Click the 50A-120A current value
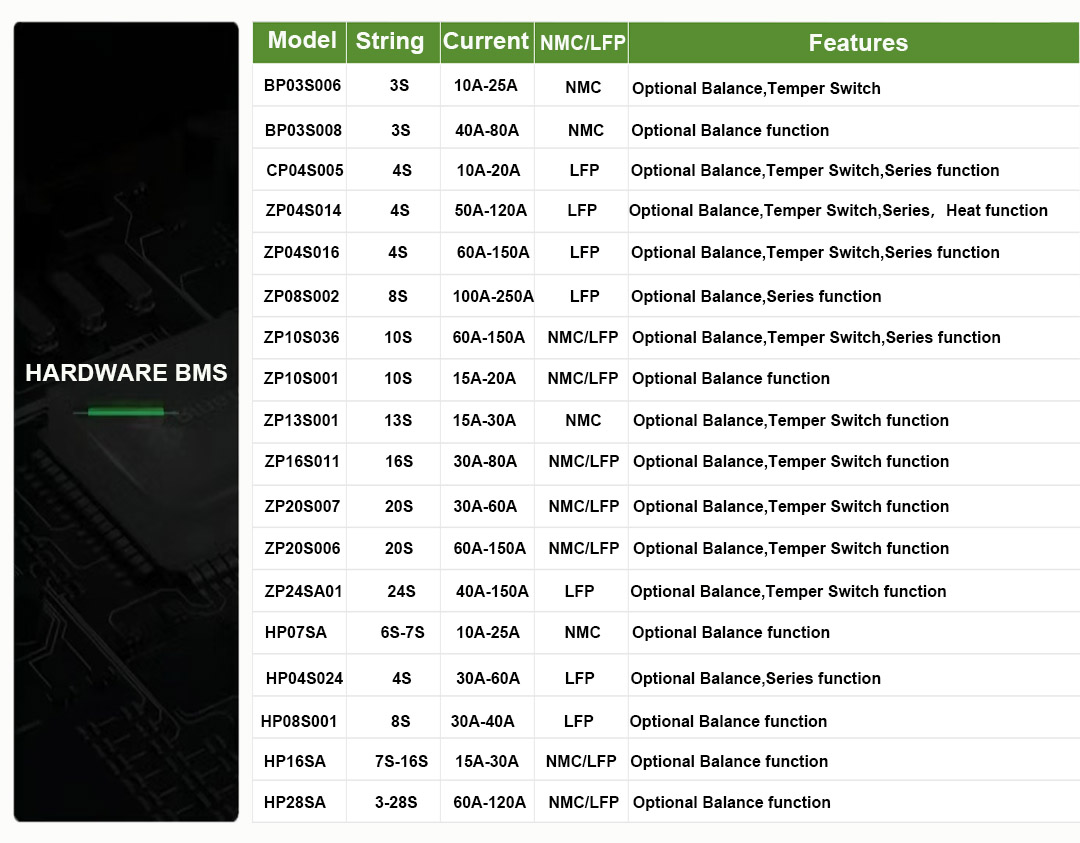Screen dimensions: 1080x843 [x=490, y=210]
